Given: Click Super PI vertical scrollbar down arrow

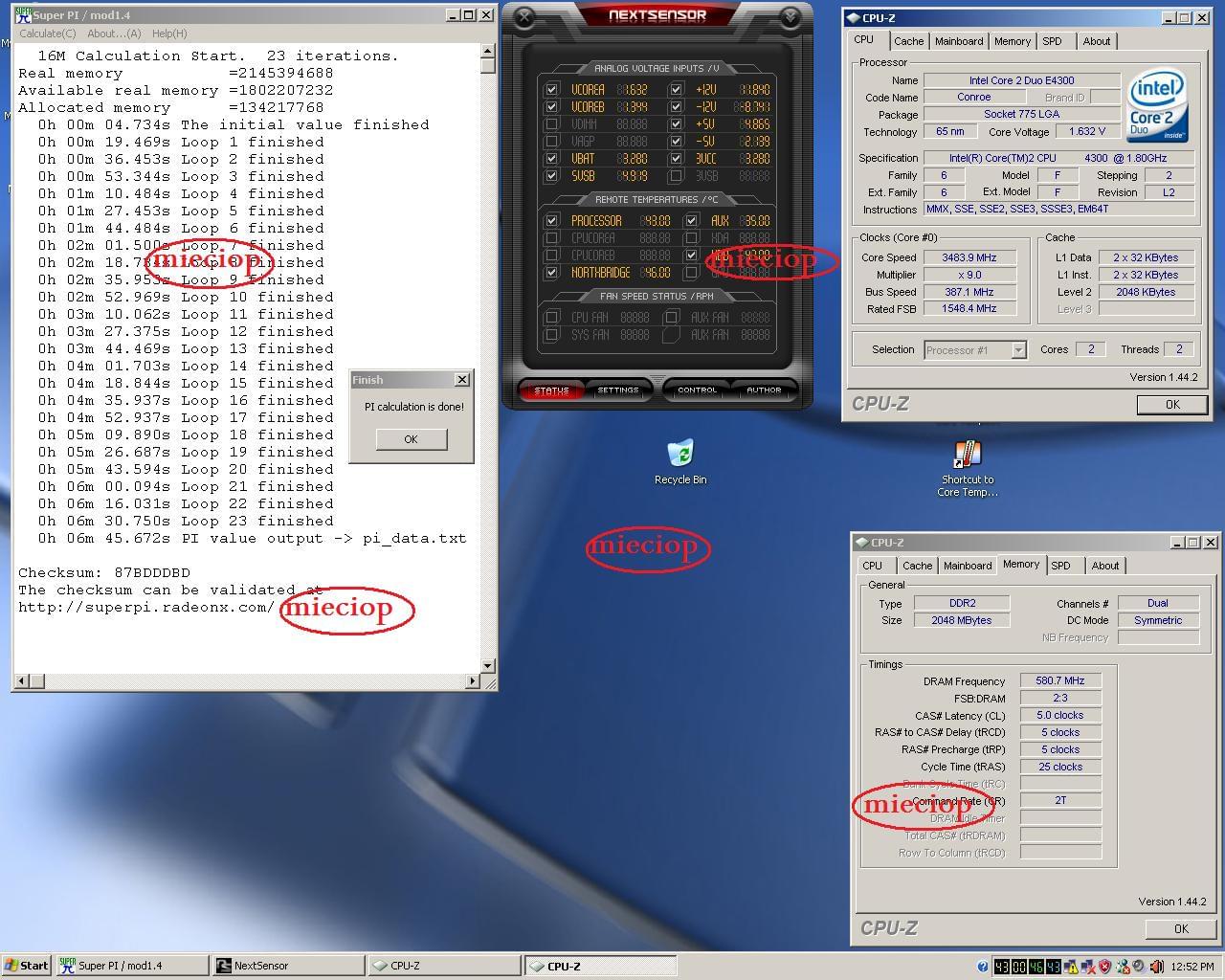Looking at the screenshot, I should (488, 666).
